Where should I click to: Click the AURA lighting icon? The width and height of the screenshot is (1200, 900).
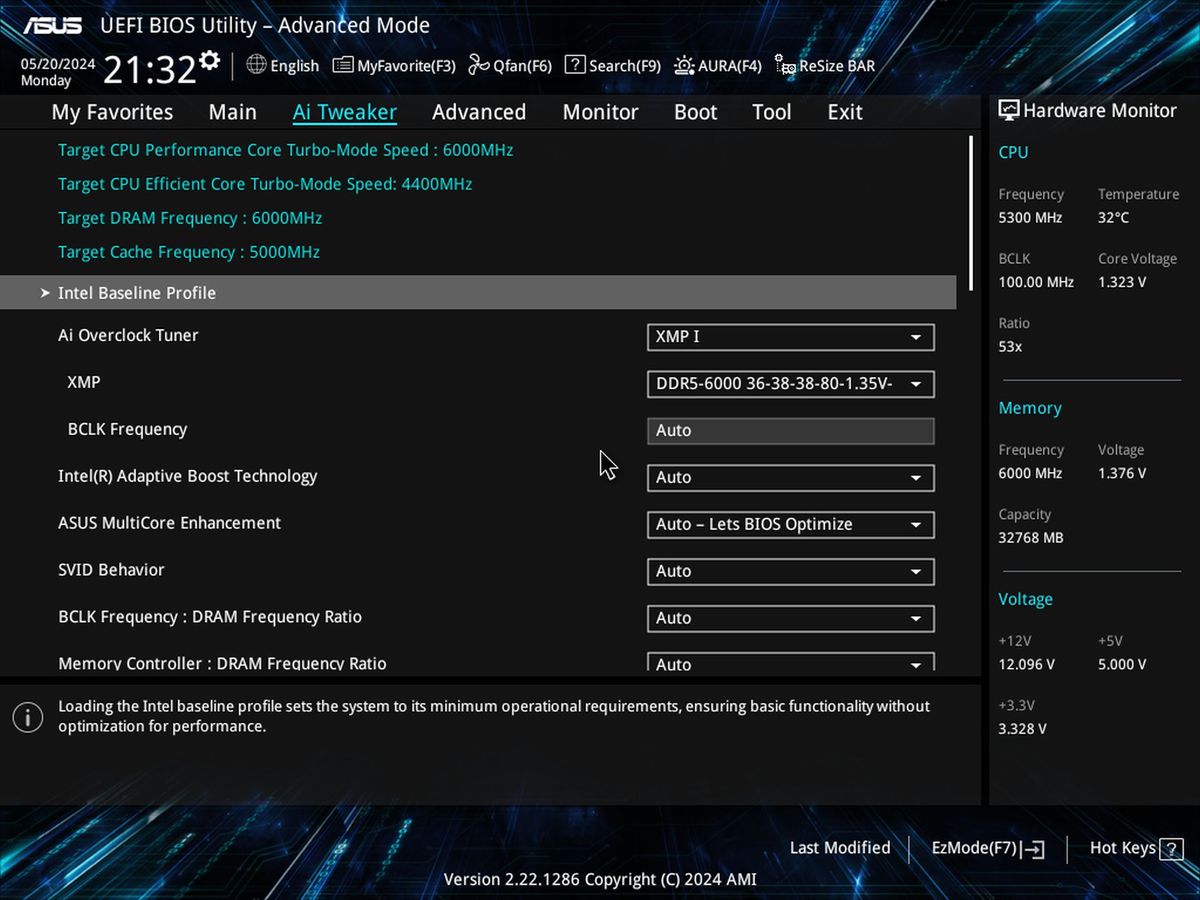pyautogui.click(x=684, y=65)
